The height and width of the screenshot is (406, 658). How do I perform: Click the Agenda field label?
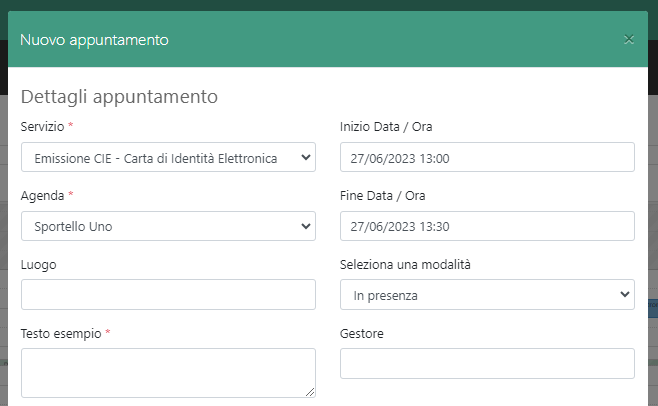pyautogui.click(x=41, y=196)
